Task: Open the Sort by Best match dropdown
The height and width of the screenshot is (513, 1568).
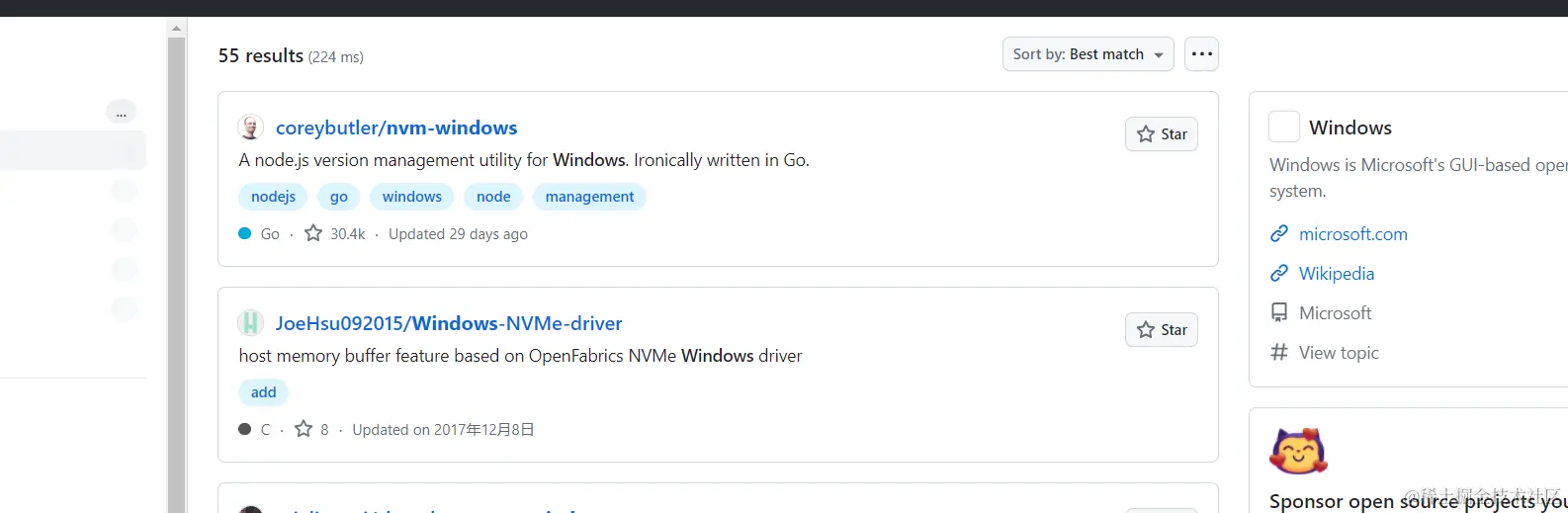Action: [1088, 54]
